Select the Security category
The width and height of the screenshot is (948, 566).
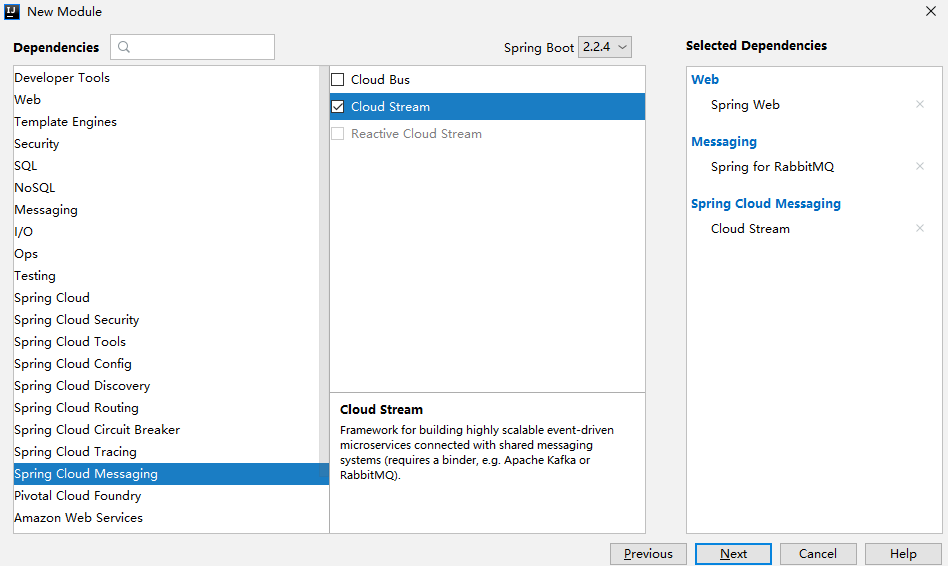(166, 144)
